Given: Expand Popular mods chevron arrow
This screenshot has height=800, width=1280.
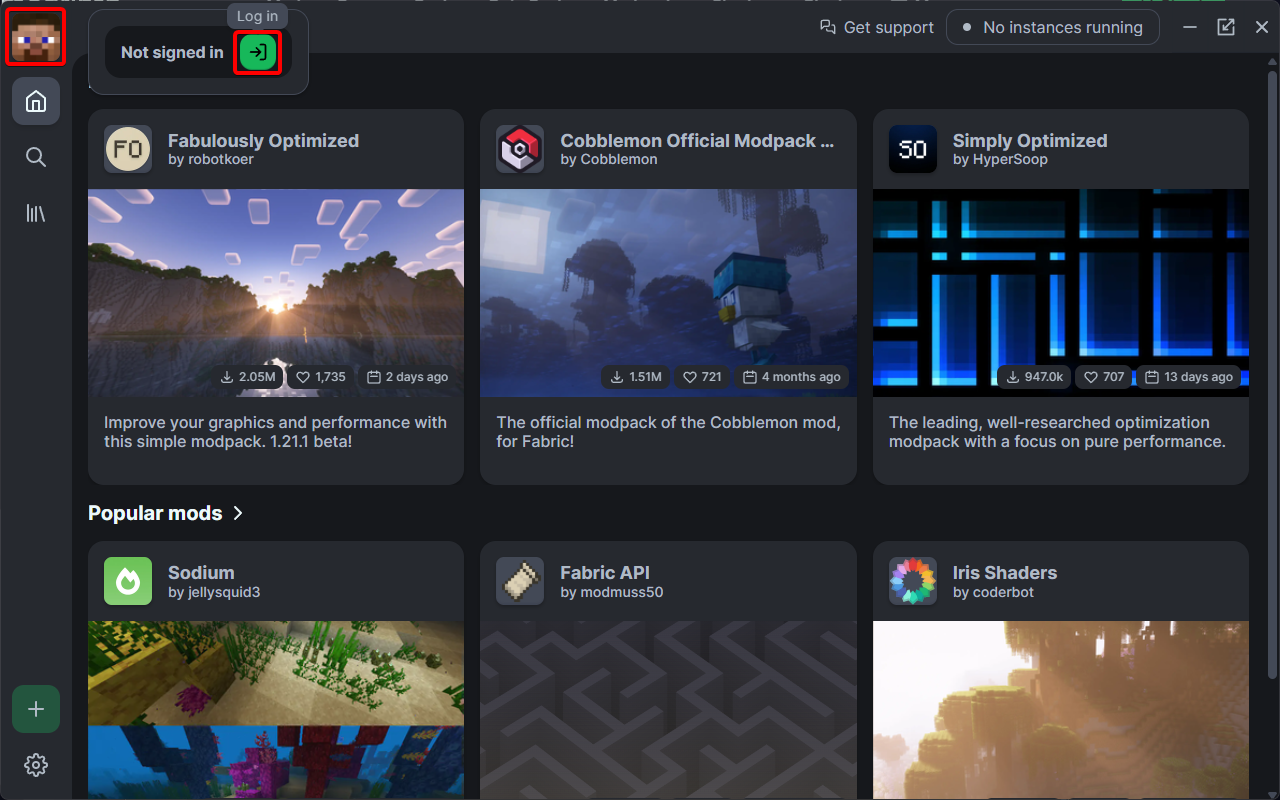Looking at the screenshot, I should (x=238, y=513).
